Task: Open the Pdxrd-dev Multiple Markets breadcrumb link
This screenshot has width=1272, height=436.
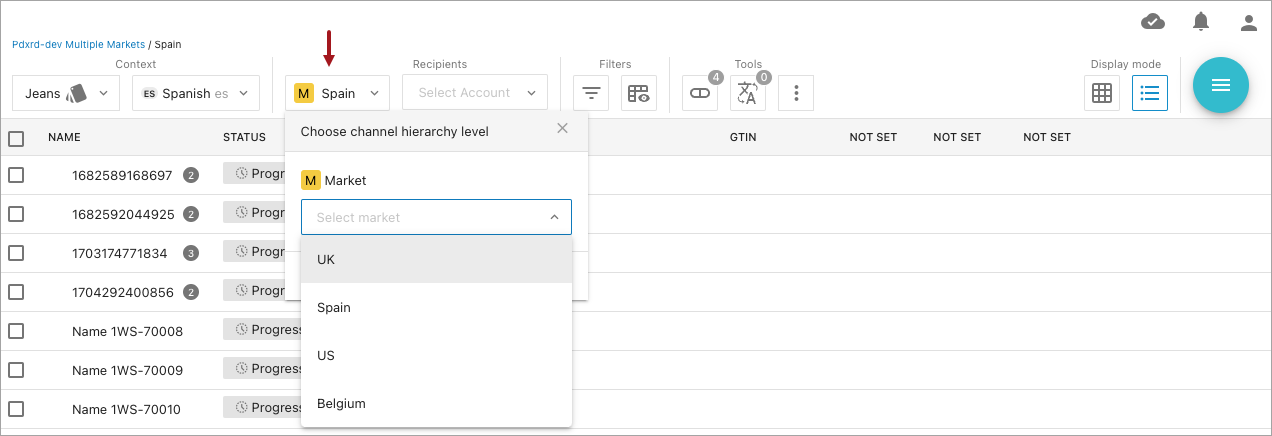Action: pos(78,45)
